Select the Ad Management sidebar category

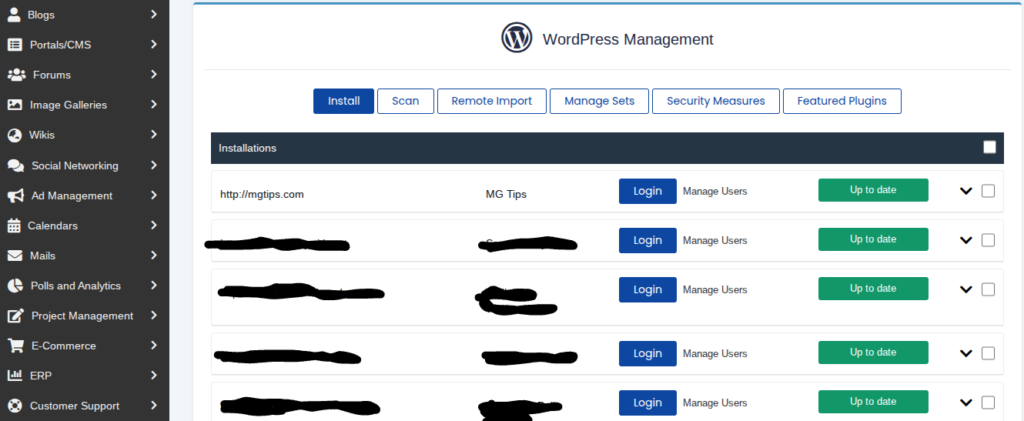pos(84,196)
